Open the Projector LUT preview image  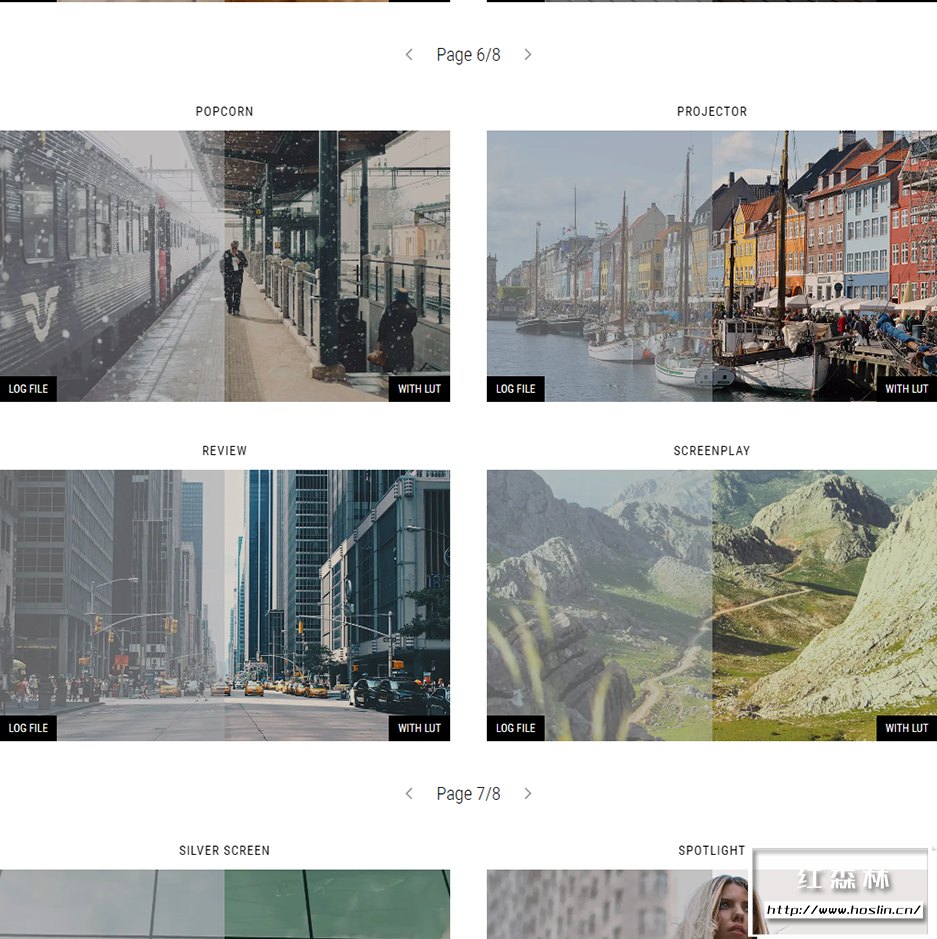click(x=712, y=266)
